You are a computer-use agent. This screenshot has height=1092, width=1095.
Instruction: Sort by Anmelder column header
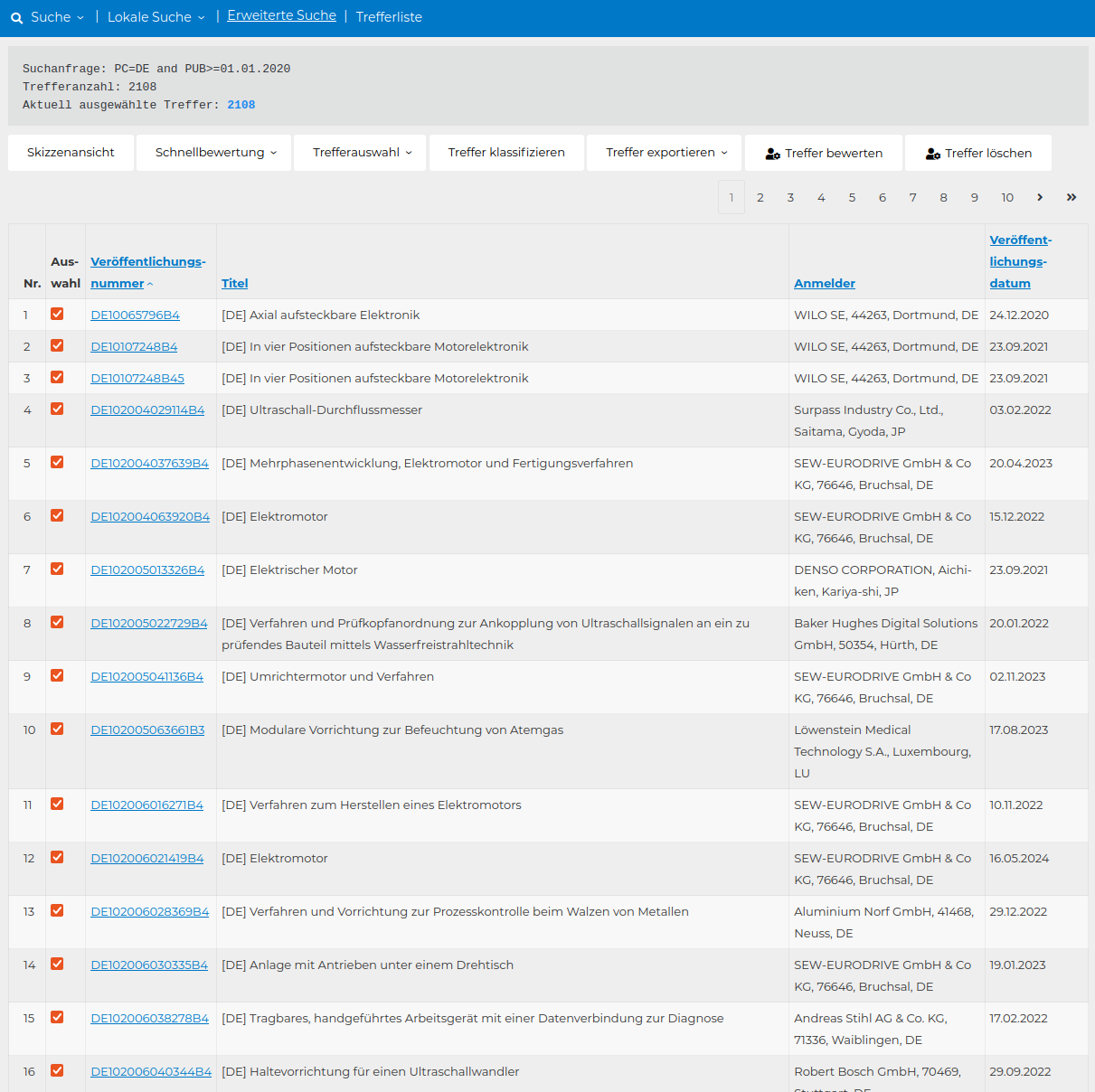coord(825,283)
